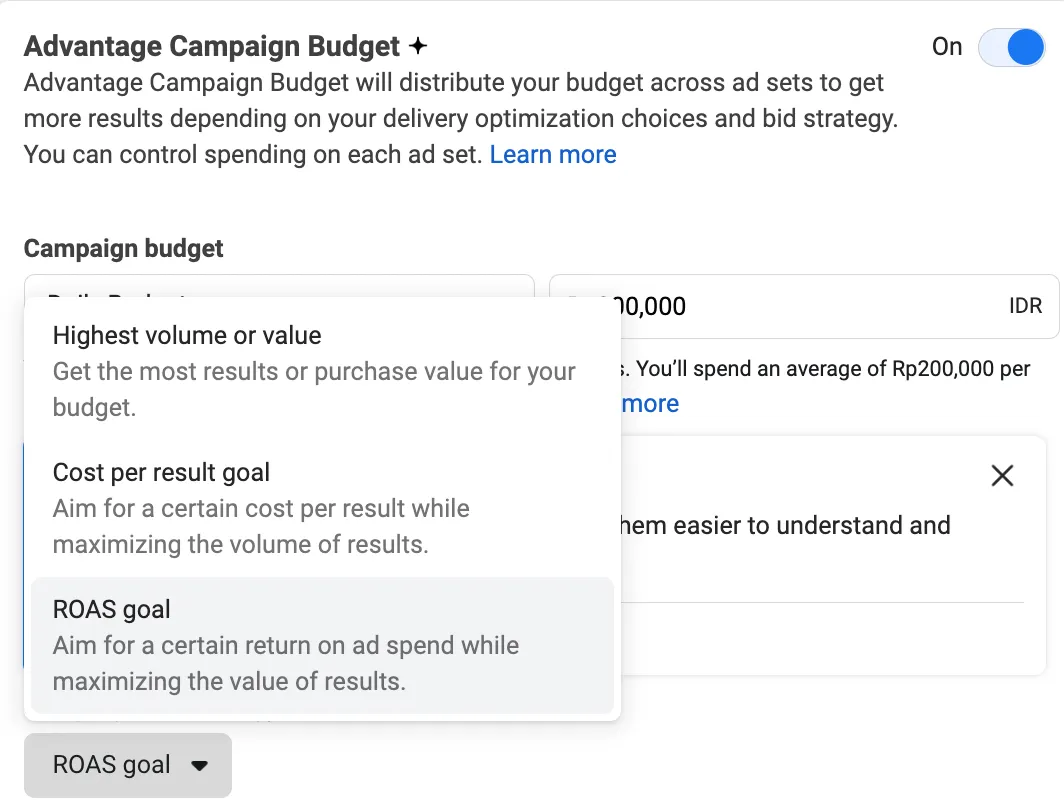Select Highest volume or value option
Screen dimensions: 1064x808
pyautogui.click(x=322, y=371)
